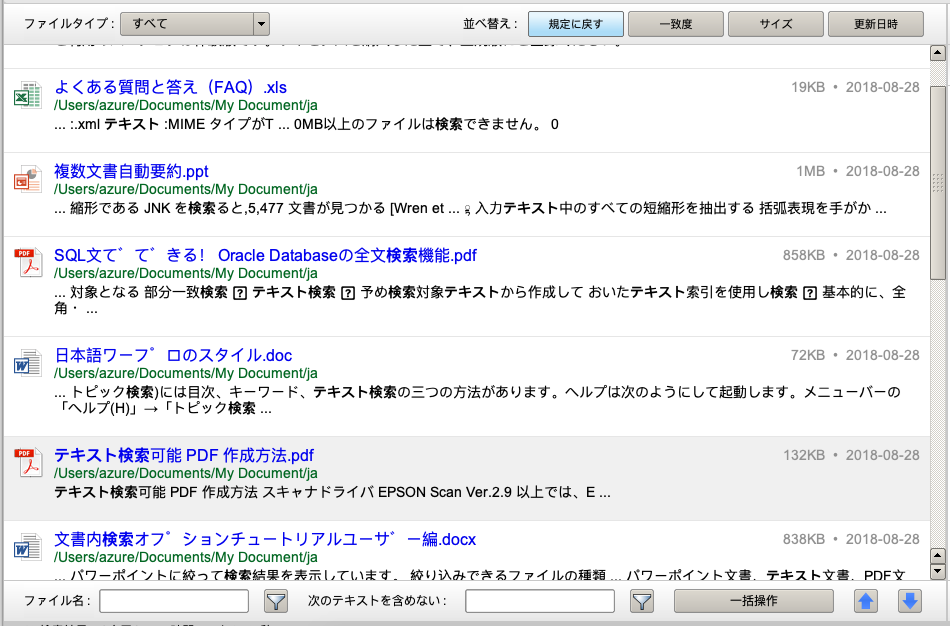Click the PowerPoint icon for 複数文書自動要約.ppt

click(x=27, y=180)
